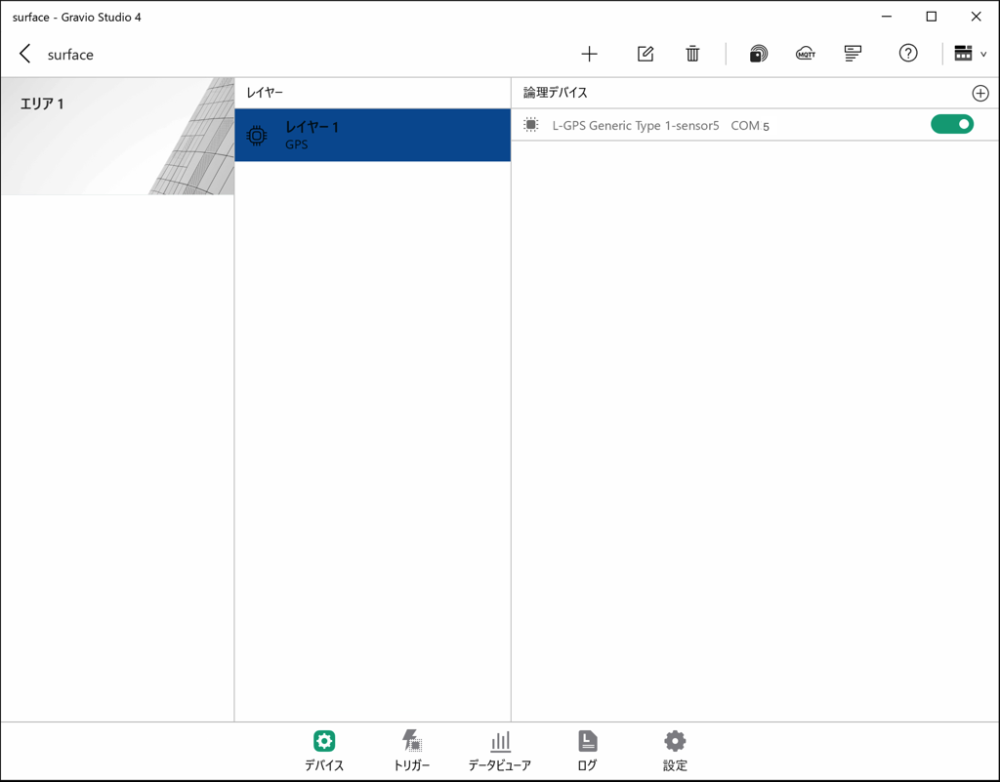The height and width of the screenshot is (782, 1000).
Task: Open the MQTT cloud settings icon
Action: coord(805,54)
